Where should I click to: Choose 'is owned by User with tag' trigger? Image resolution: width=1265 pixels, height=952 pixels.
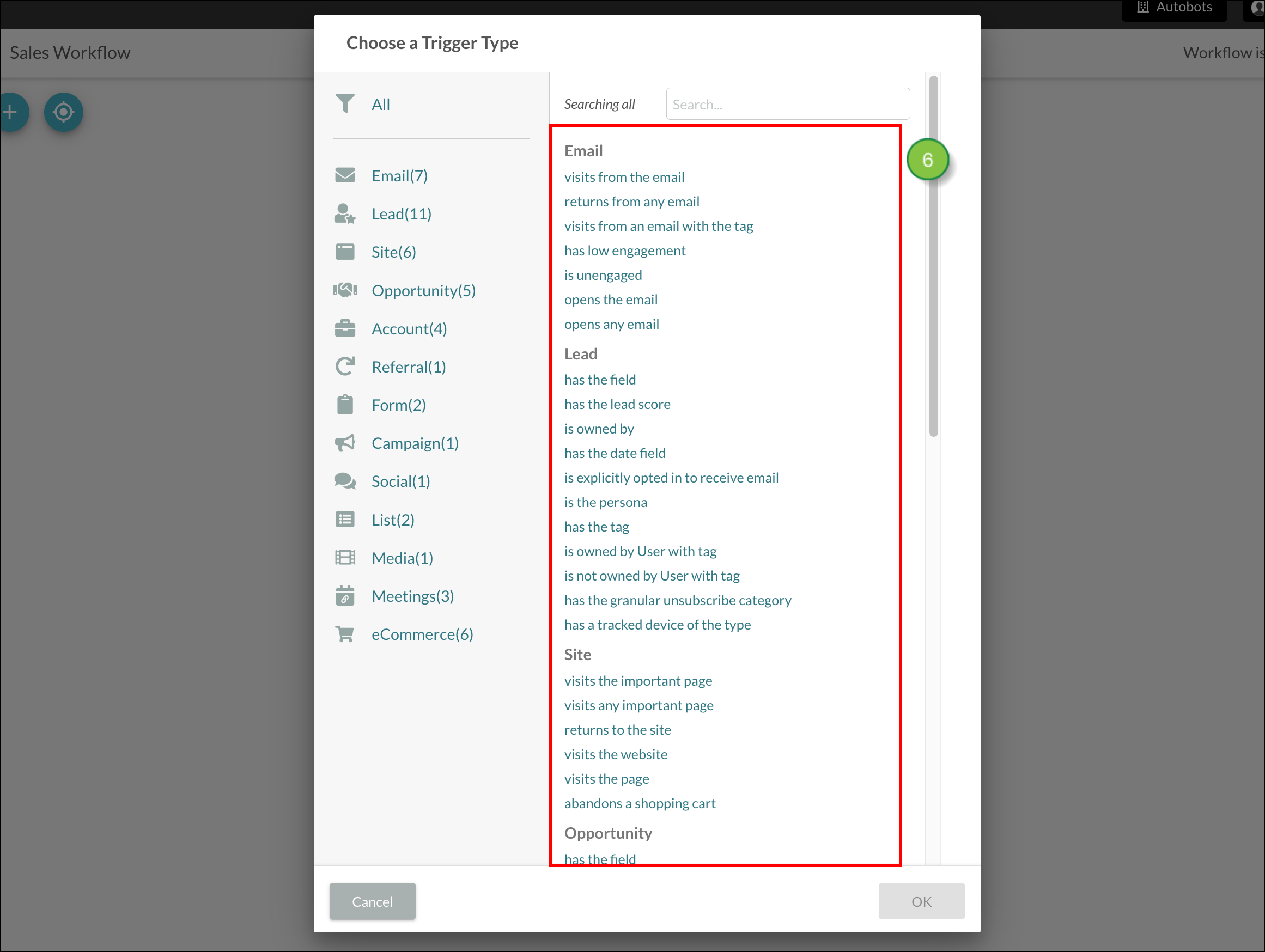click(x=640, y=551)
